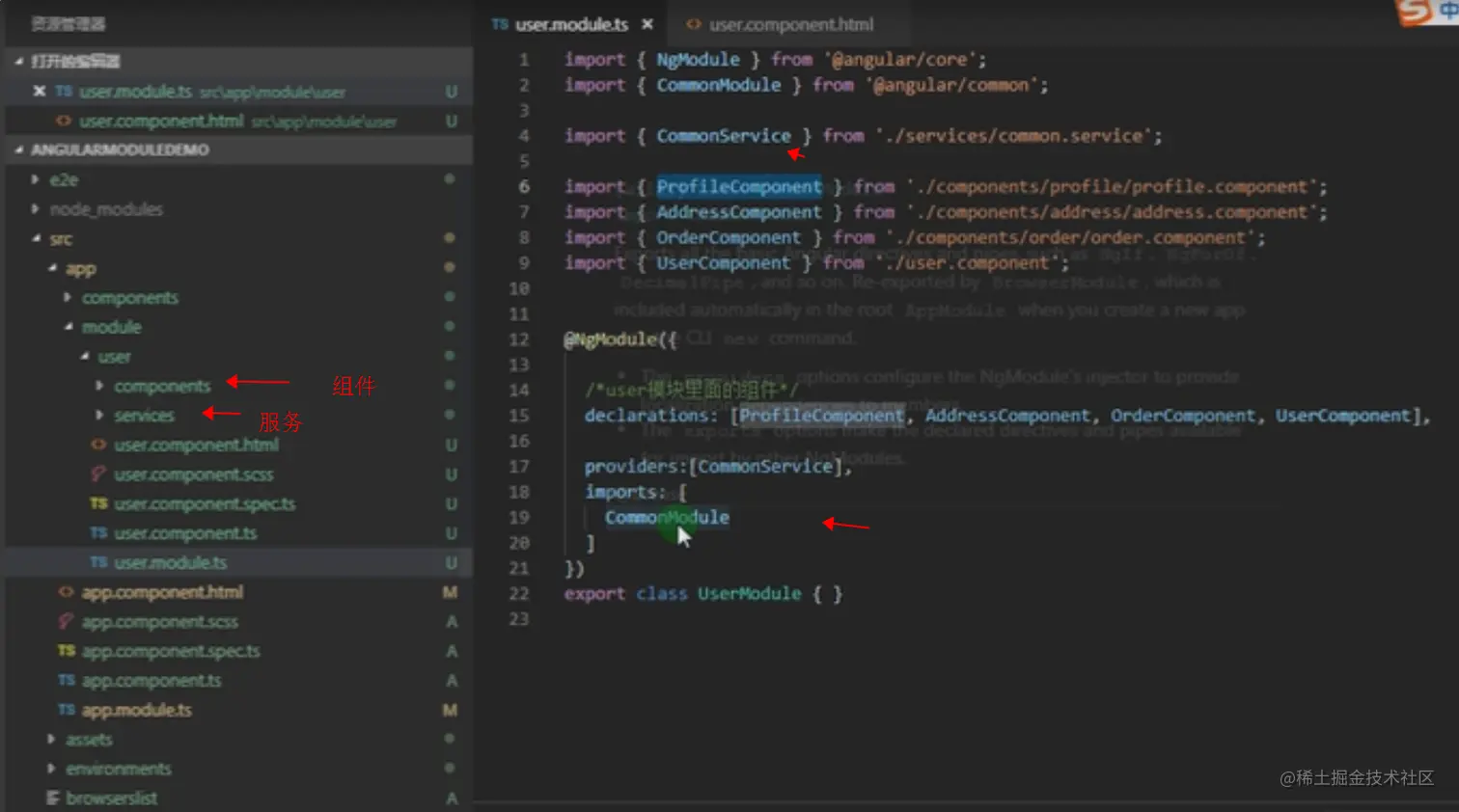Image resolution: width=1459 pixels, height=812 pixels.
Task: Open user.component.html from open editors list
Action: click(161, 122)
